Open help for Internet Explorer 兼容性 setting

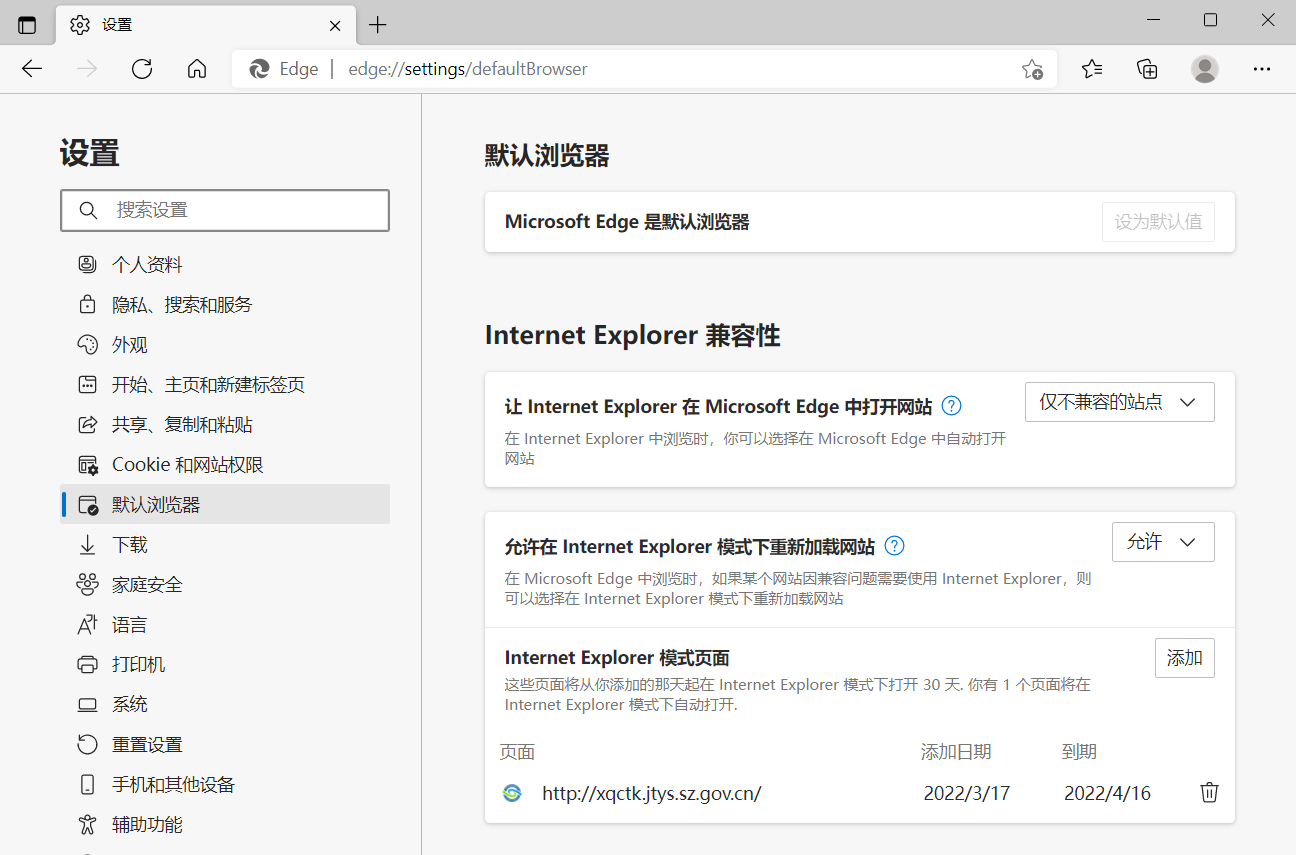951,406
